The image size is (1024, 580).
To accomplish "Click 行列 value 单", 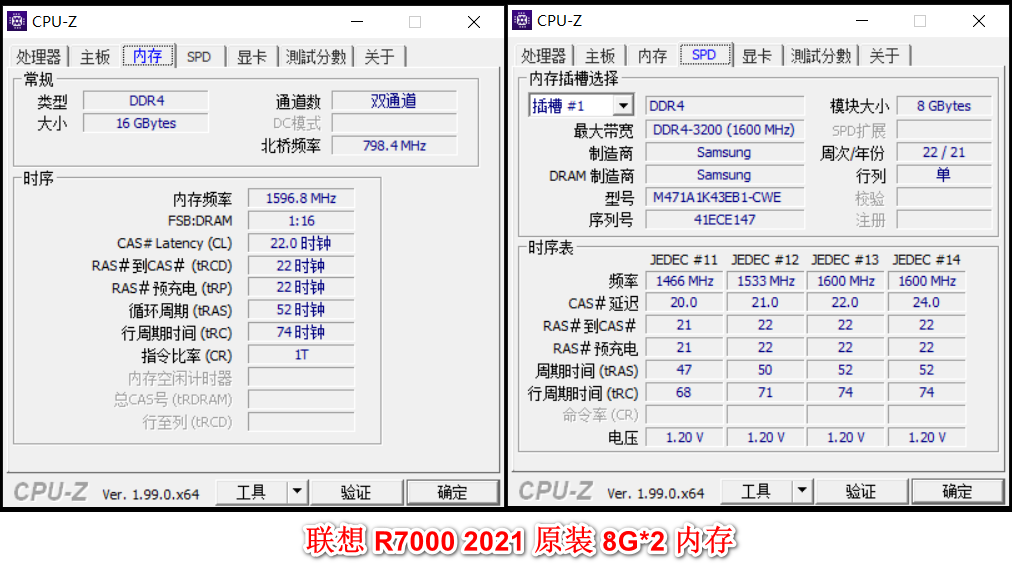I will 944,175.
